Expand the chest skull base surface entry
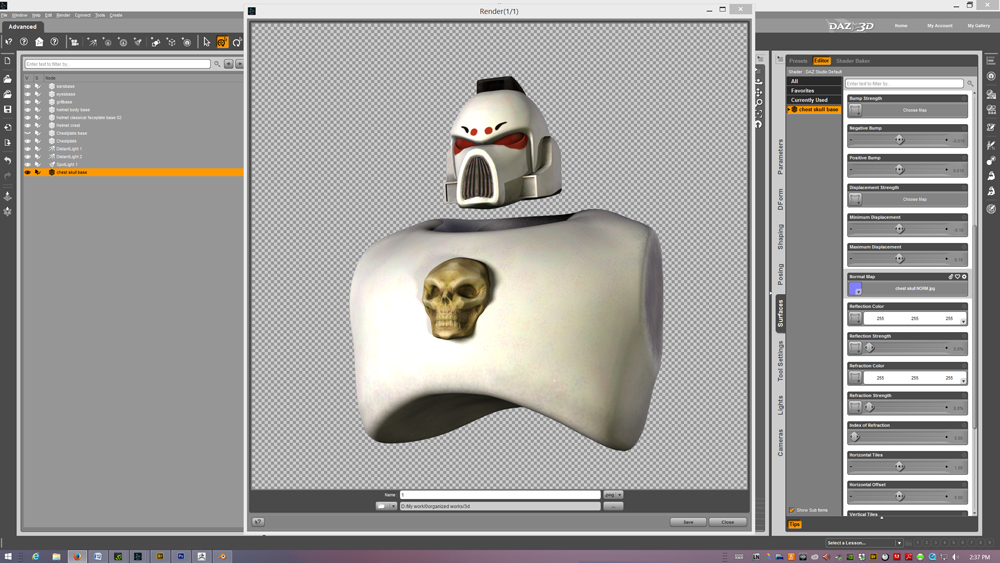Screen dimensions: 1000x563 coord(789,110)
